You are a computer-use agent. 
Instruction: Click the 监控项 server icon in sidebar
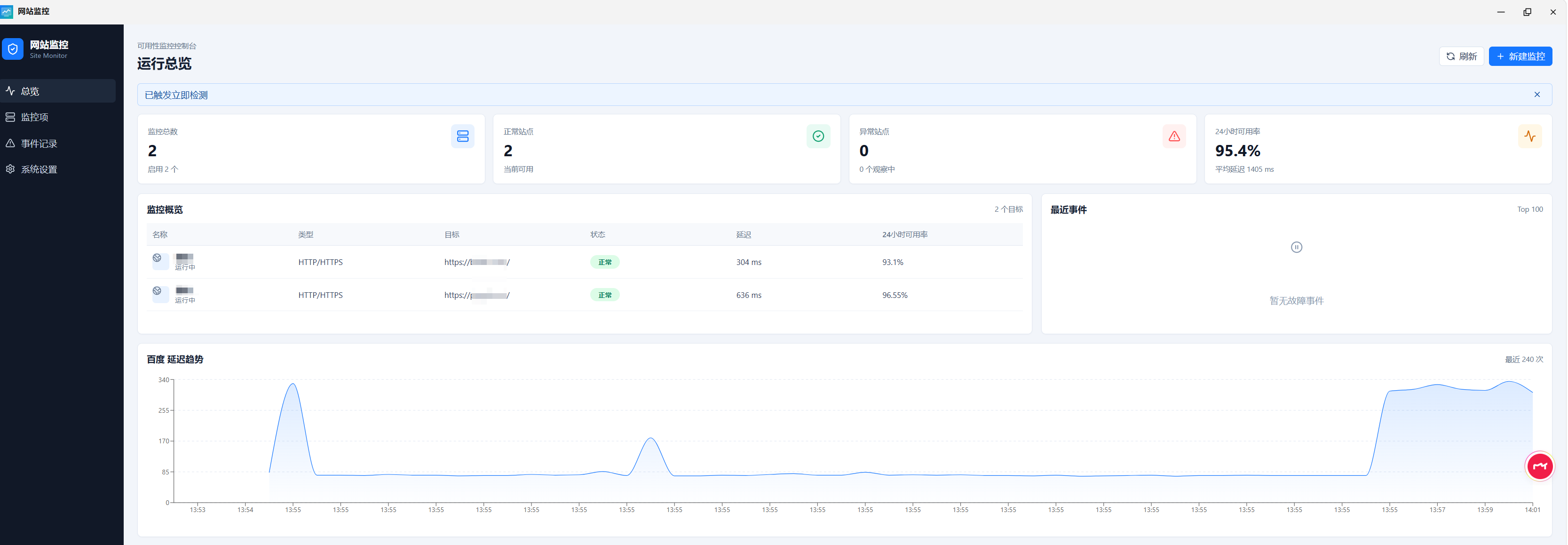tap(10, 117)
